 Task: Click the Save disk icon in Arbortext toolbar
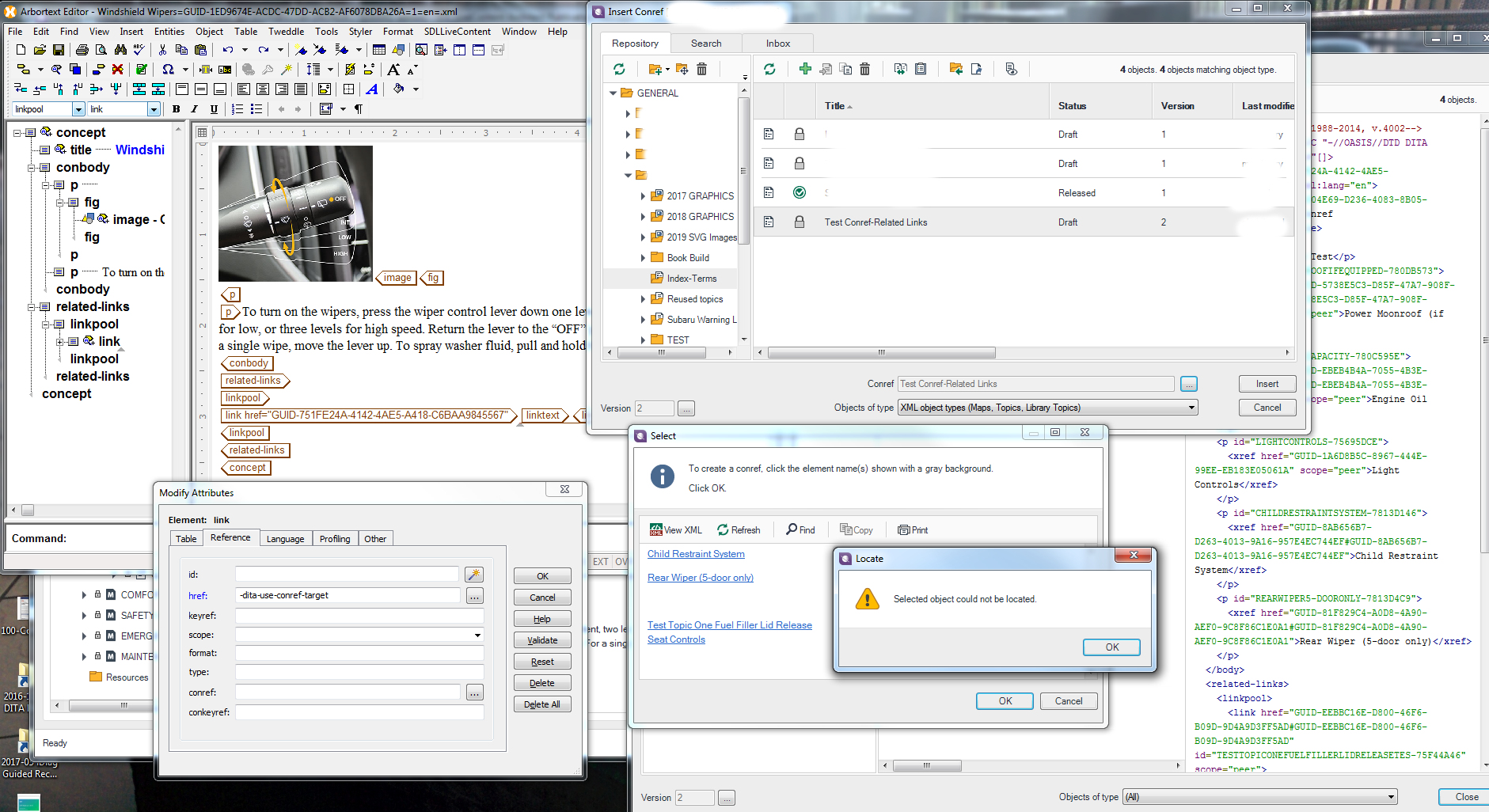click(x=58, y=50)
